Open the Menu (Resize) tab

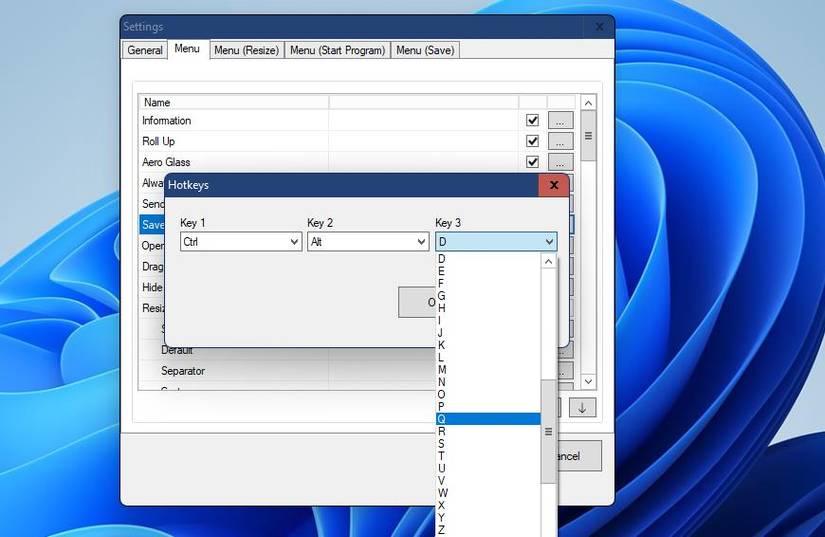coord(246,50)
